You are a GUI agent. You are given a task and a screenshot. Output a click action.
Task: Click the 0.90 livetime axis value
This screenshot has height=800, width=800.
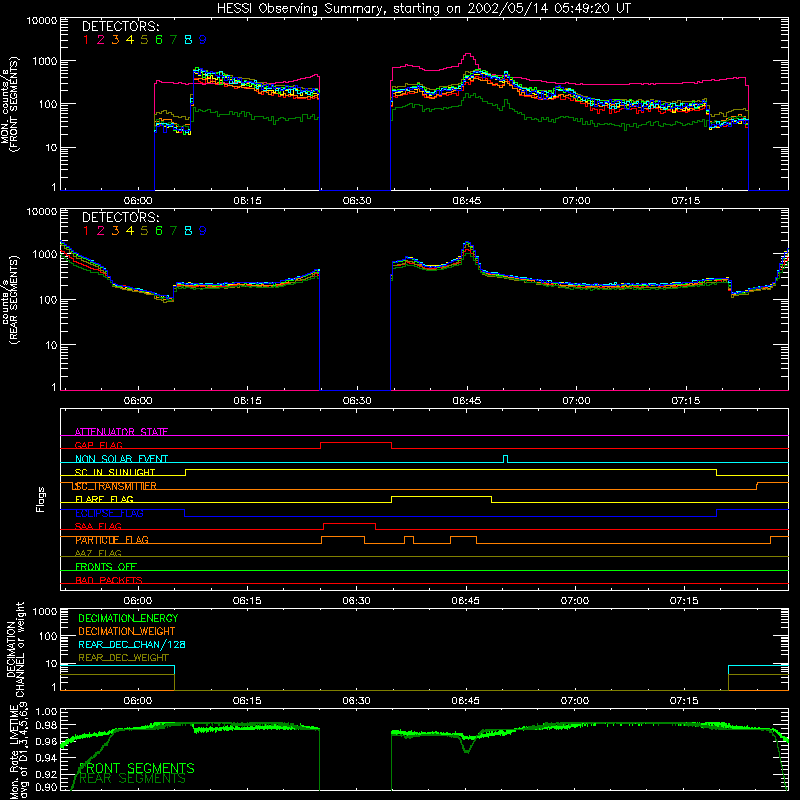pos(47,787)
